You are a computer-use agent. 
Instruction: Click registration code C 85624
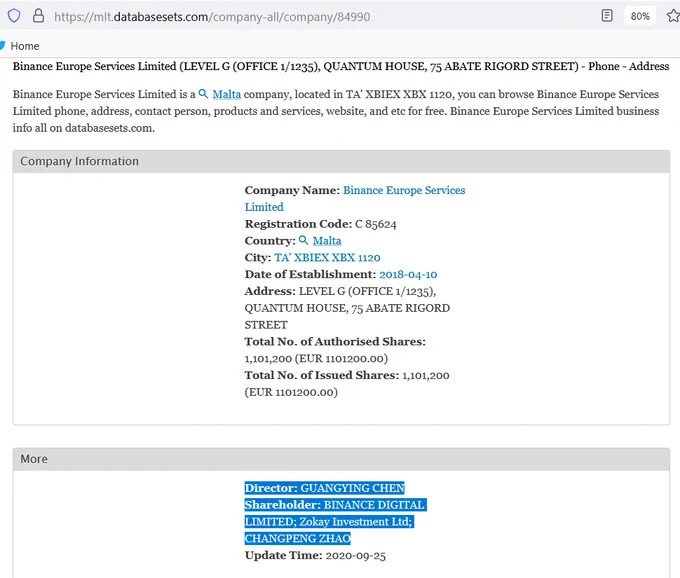click(x=376, y=224)
